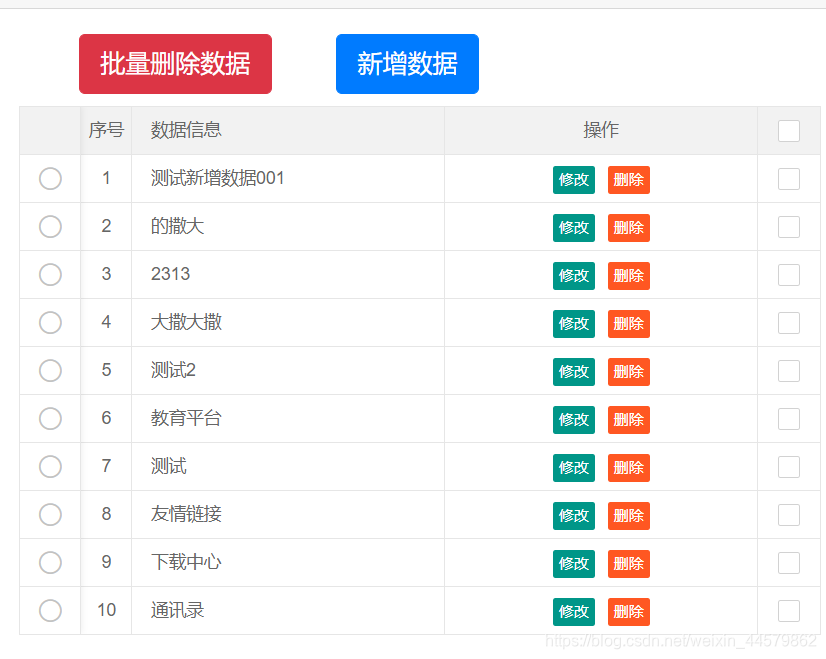Image resolution: width=826 pixels, height=659 pixels.
Task: Click 修改 for row 通讯录
Action: click(574, 612)
